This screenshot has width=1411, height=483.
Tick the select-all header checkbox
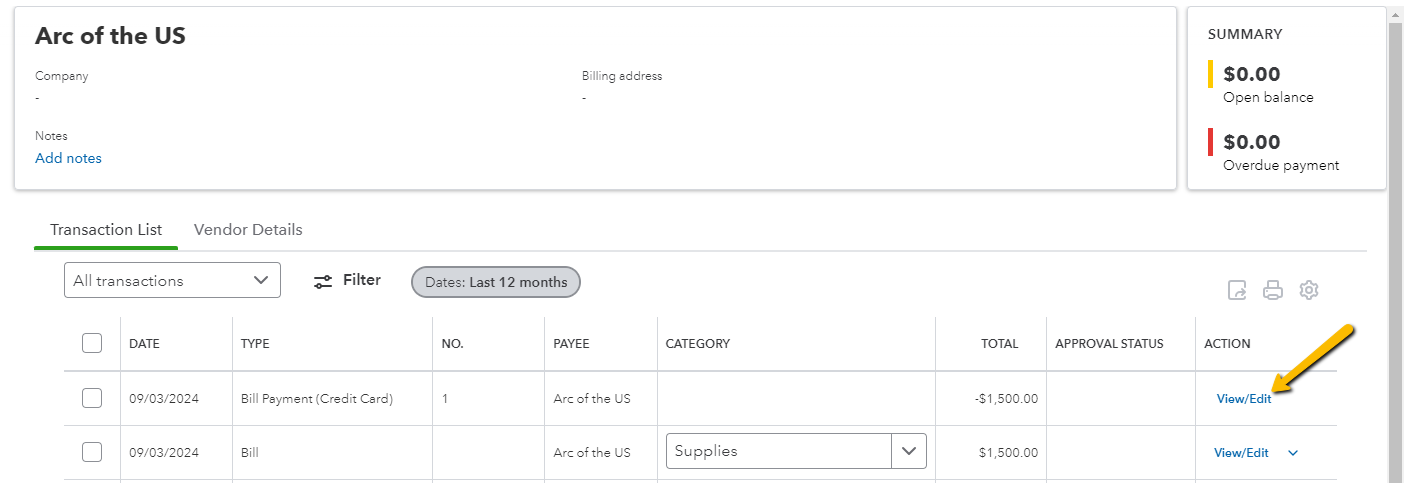tap(92, 343)
